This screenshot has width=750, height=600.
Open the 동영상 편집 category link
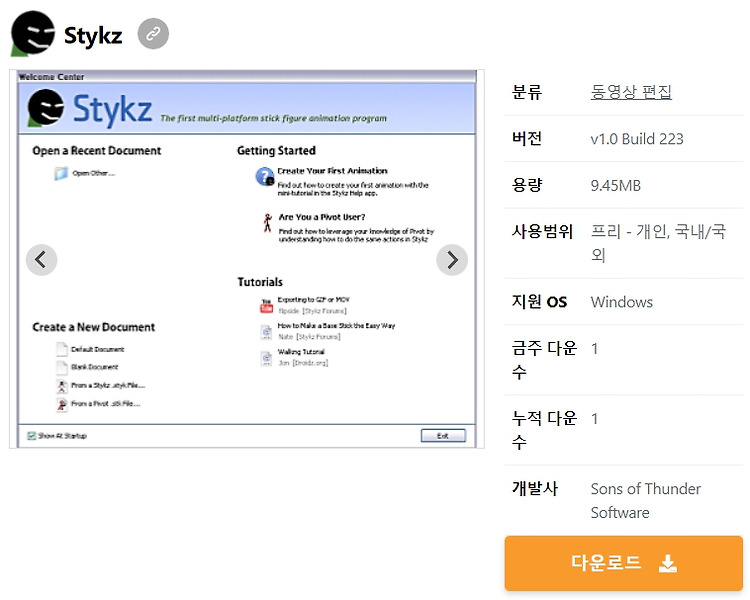(x=631, y=92)
